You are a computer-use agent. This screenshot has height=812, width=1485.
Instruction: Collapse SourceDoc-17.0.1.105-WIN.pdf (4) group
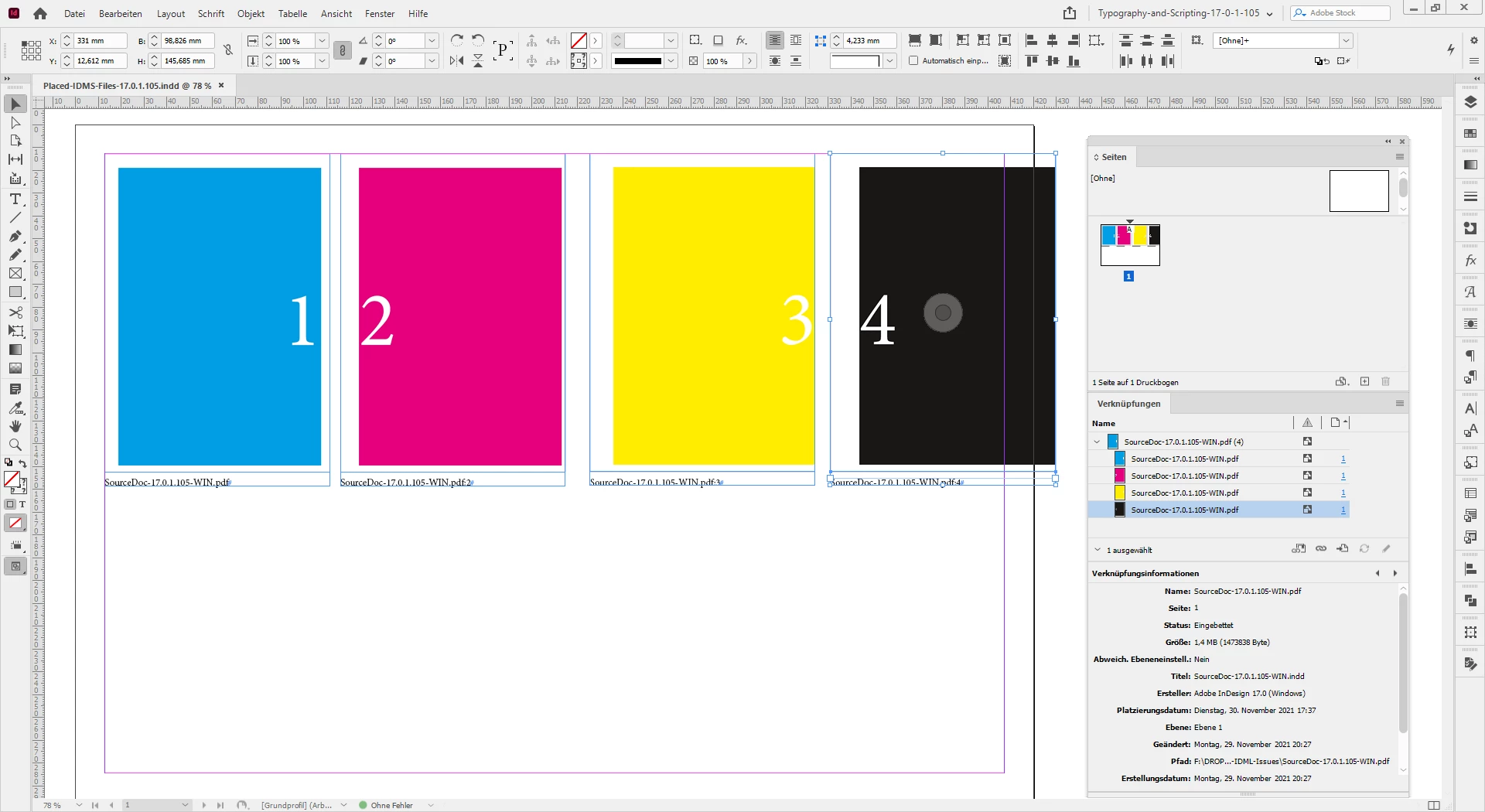pos(1097,442)
